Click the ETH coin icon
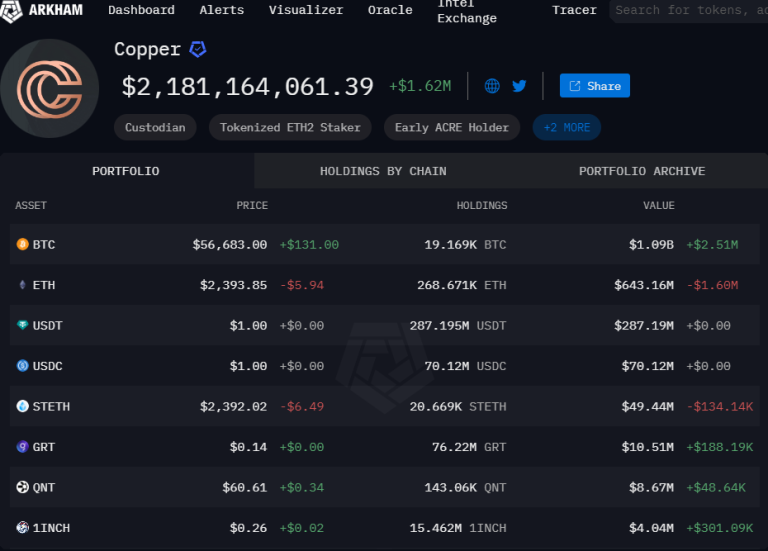Screen dimensions: 768x551 click(x=22, y=285)
